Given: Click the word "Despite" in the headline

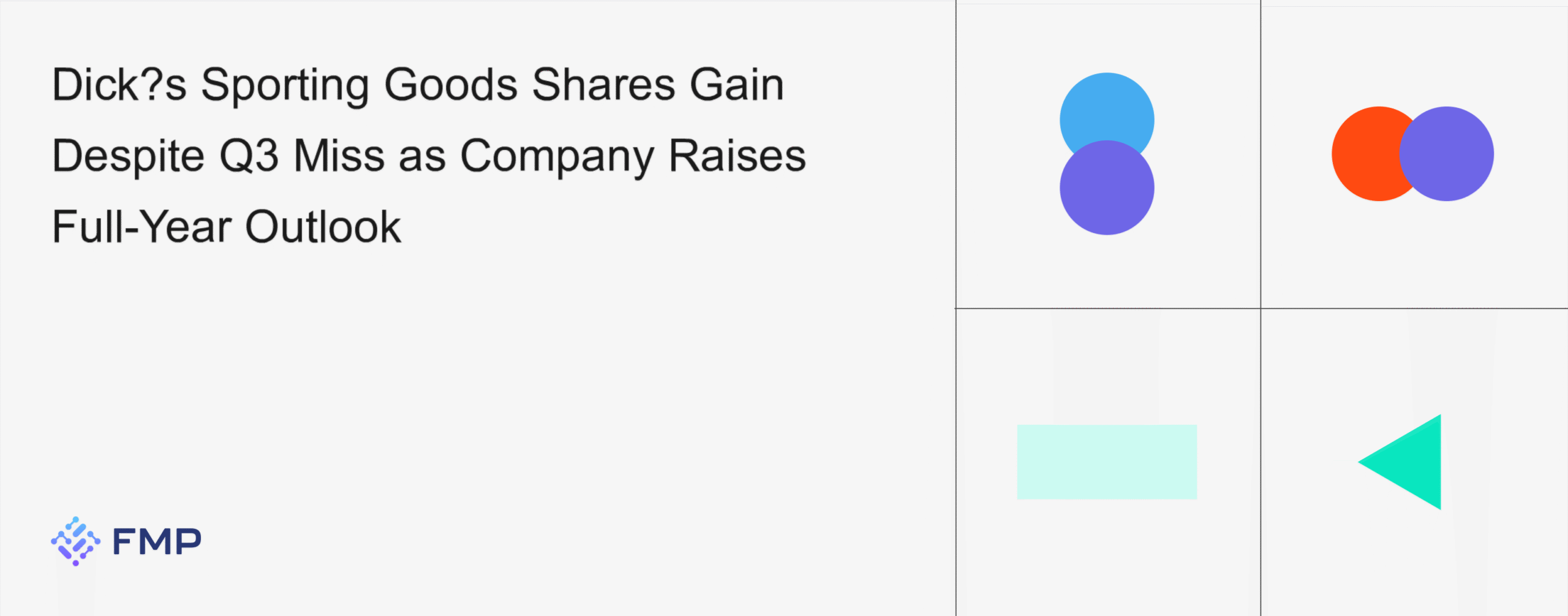Looking at the screenshot, I should pyautogui.click(x=128, y=156).
